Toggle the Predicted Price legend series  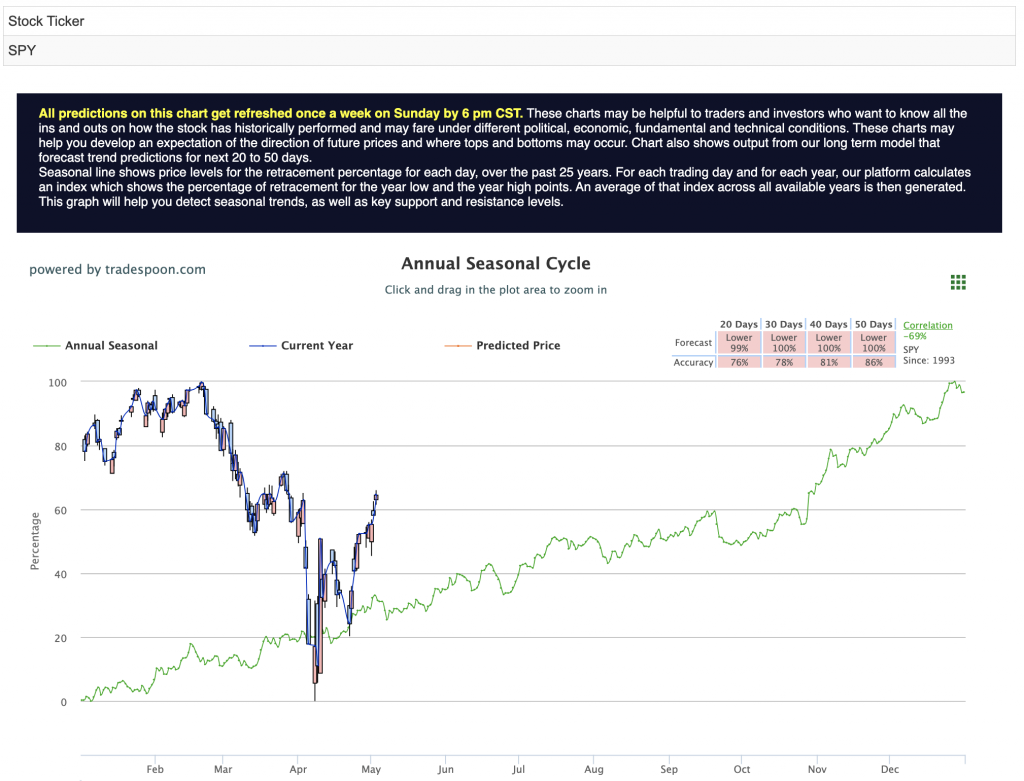click(x=518, y=345)
